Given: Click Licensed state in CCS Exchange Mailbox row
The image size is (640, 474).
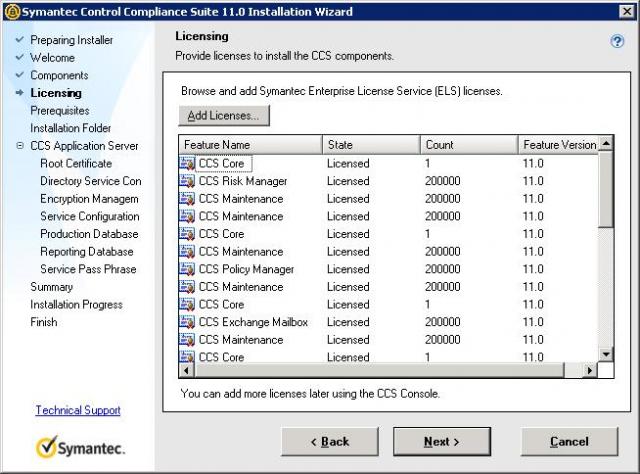Looking at the screenshot, I should pyautogui.click(x=348, y=322).
